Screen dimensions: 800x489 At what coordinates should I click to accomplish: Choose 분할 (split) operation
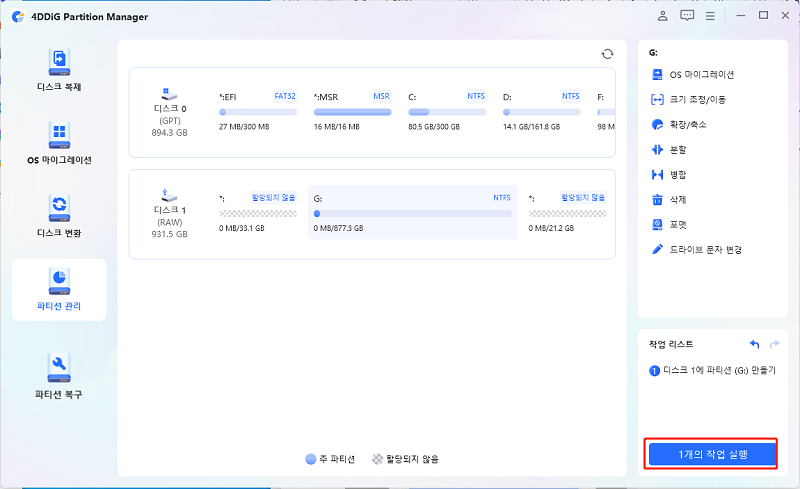tap(669, 150)
